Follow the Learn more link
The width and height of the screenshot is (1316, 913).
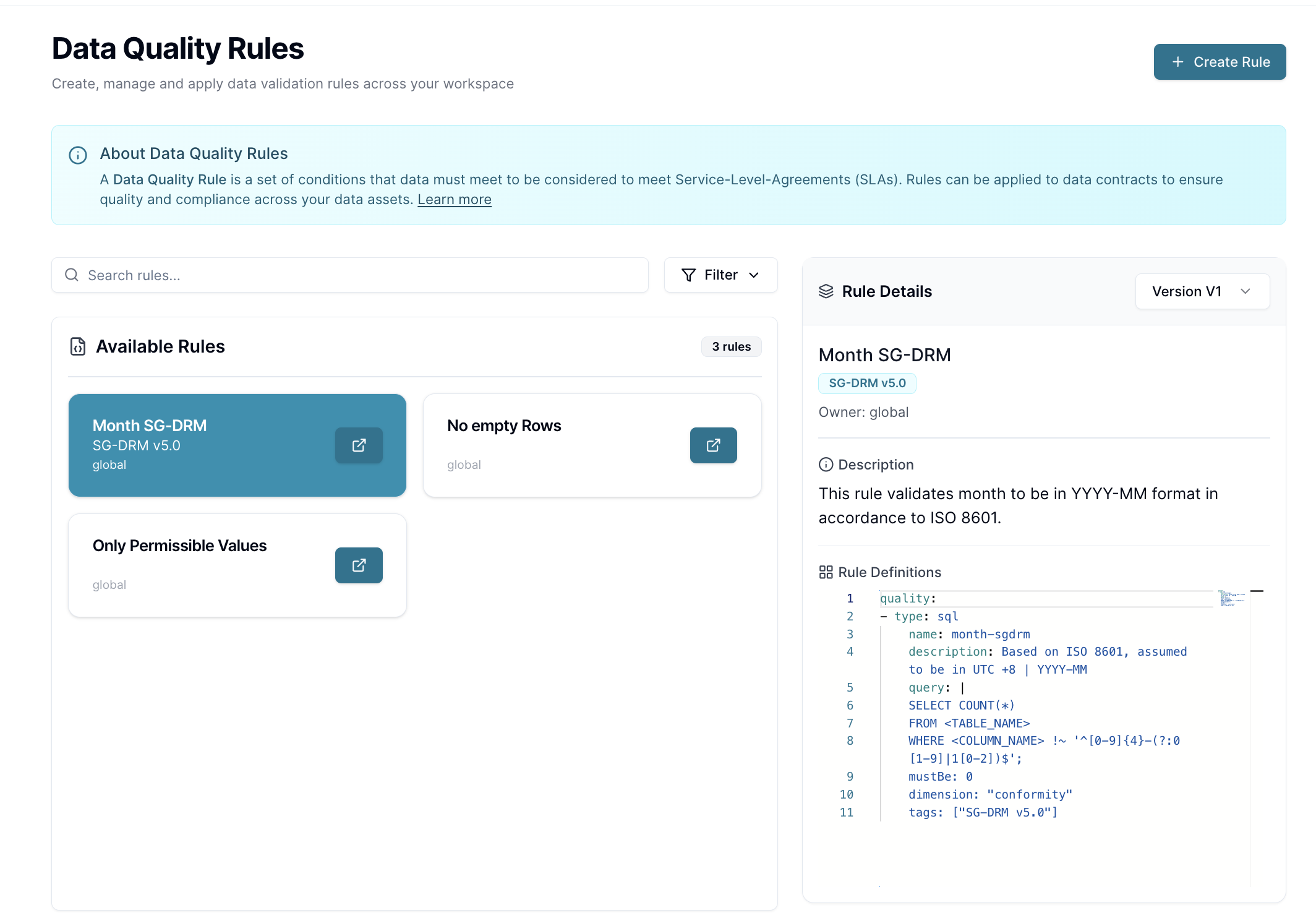click(454, 200)
